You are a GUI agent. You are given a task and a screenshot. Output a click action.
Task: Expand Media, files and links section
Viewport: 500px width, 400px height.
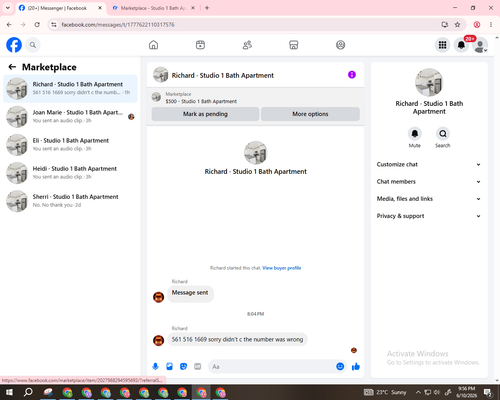tap(429, 199)
